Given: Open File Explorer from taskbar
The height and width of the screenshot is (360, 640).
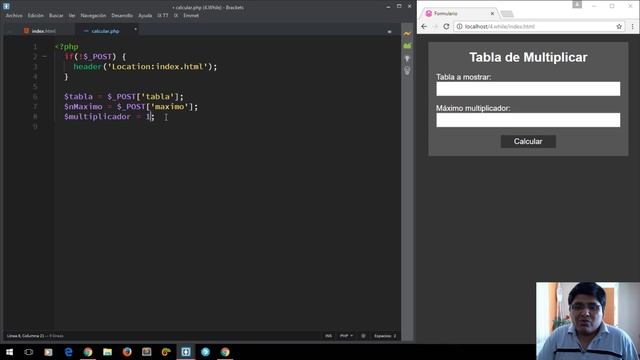Looking at the screenshot, I should pos(107,352).
